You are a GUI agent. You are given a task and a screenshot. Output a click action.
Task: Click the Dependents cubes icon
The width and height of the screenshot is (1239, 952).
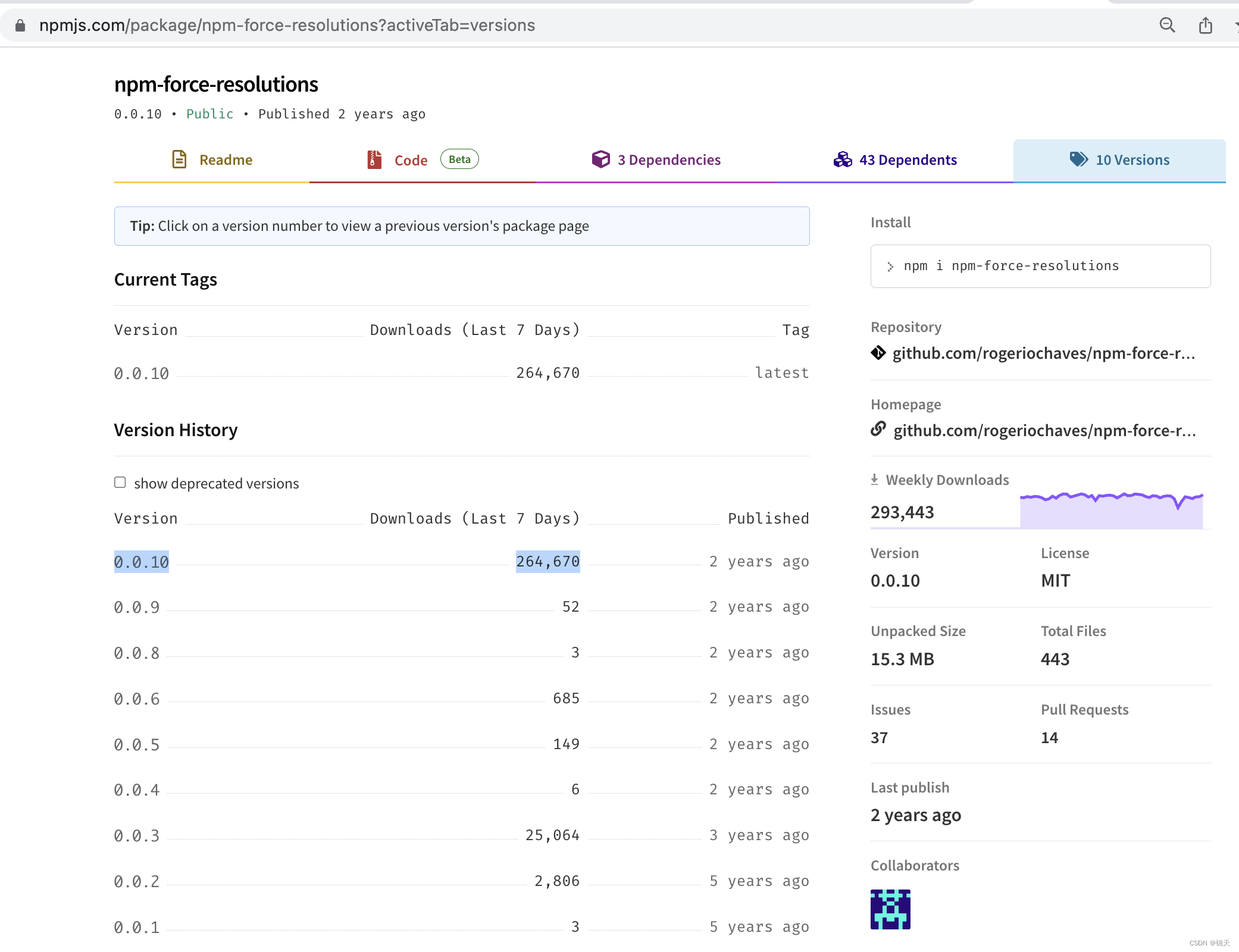842,159
